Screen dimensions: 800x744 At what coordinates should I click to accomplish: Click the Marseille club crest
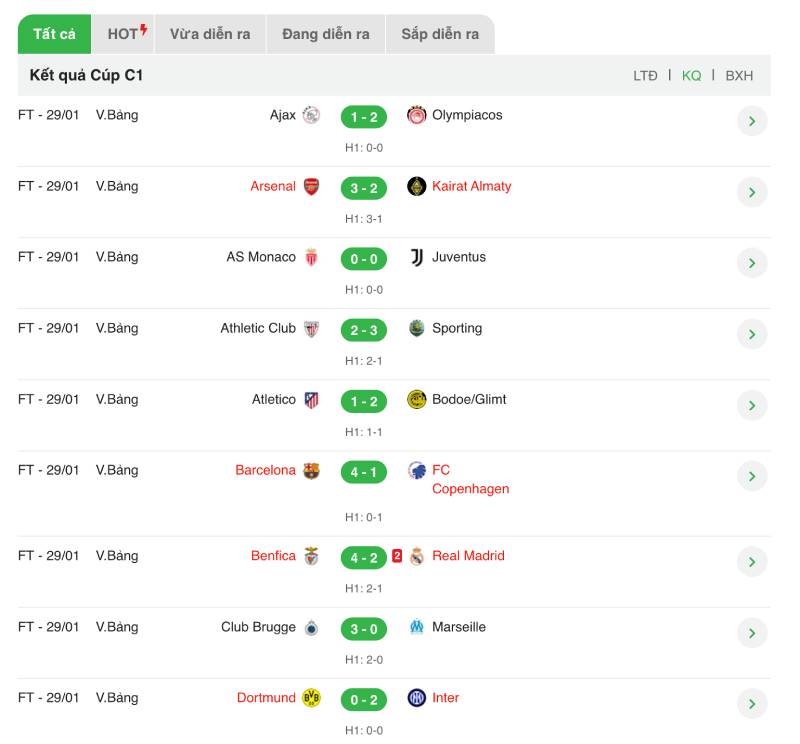point(416,626)
